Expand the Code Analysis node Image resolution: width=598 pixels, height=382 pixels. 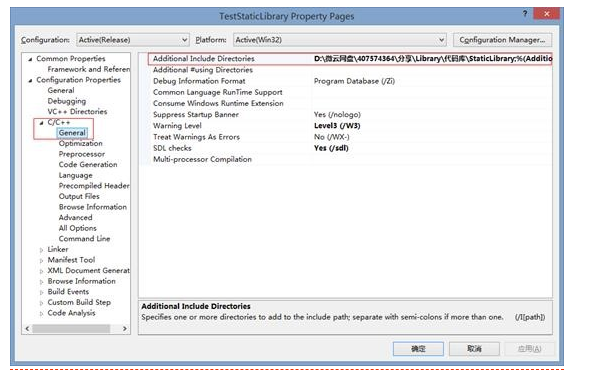coord(41,314)
